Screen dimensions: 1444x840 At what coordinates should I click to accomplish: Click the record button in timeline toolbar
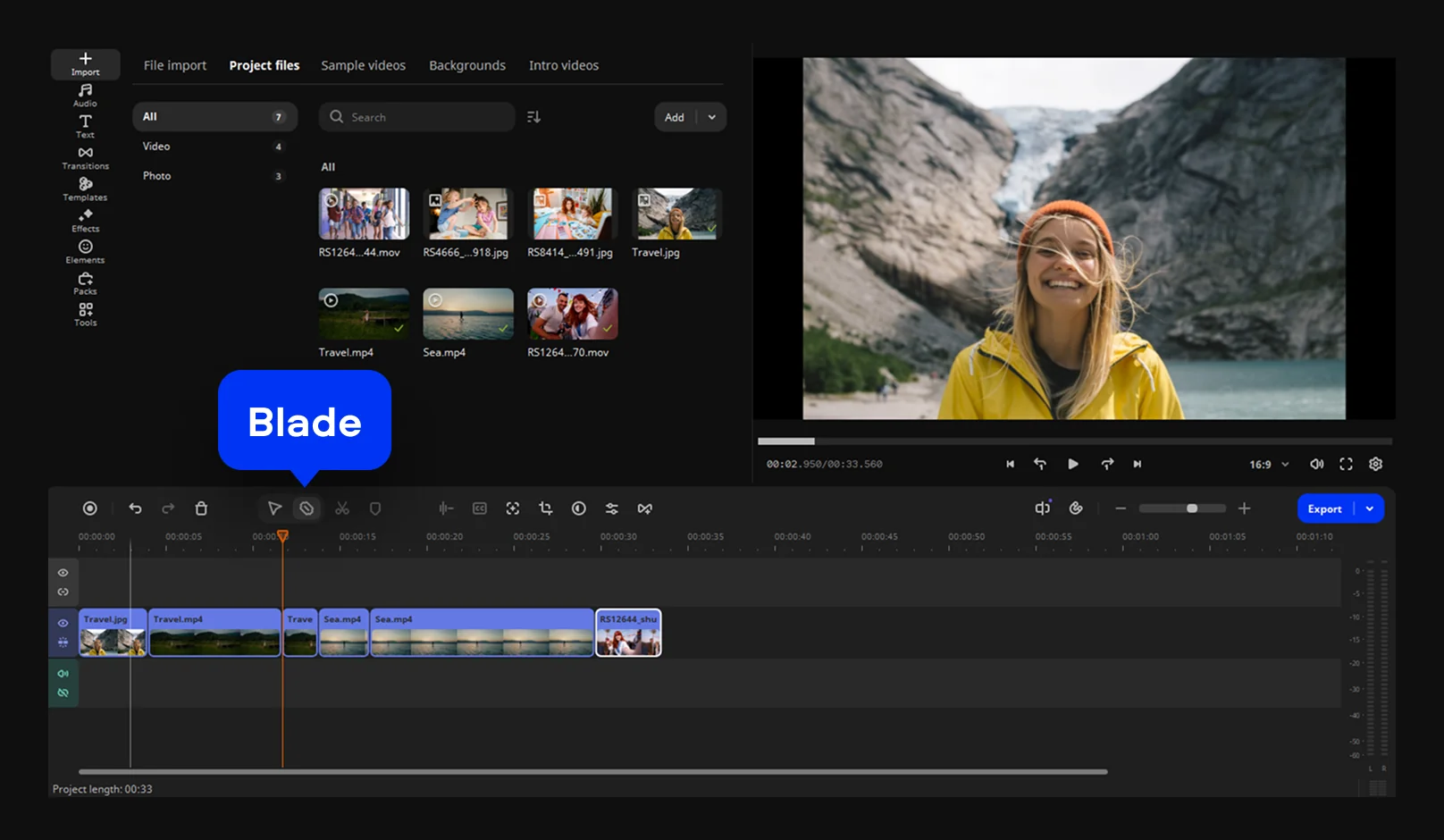(90, 508)
